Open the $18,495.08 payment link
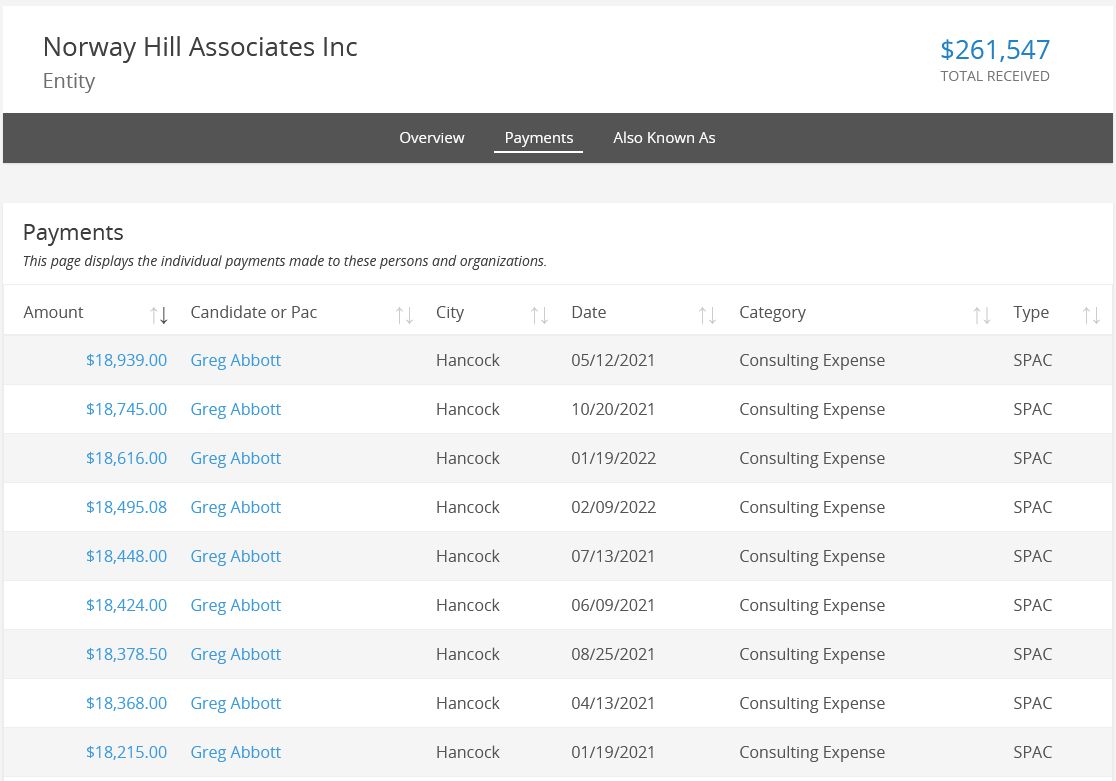This screenshot has height=781, width=1116. pyautogui.click(x=126, y=508)
